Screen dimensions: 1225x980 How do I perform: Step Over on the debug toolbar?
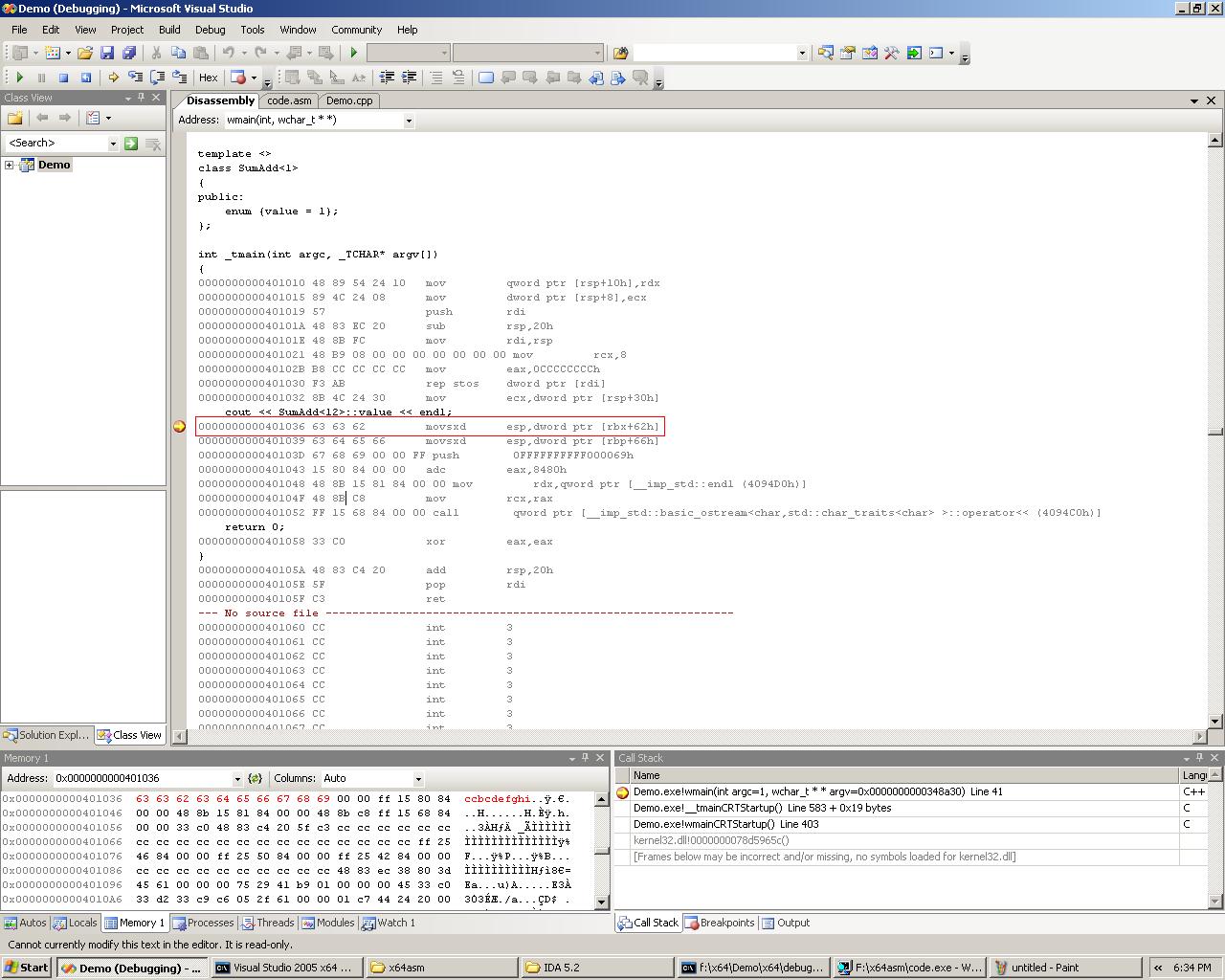pyautogui.click(x=157, y=78)
